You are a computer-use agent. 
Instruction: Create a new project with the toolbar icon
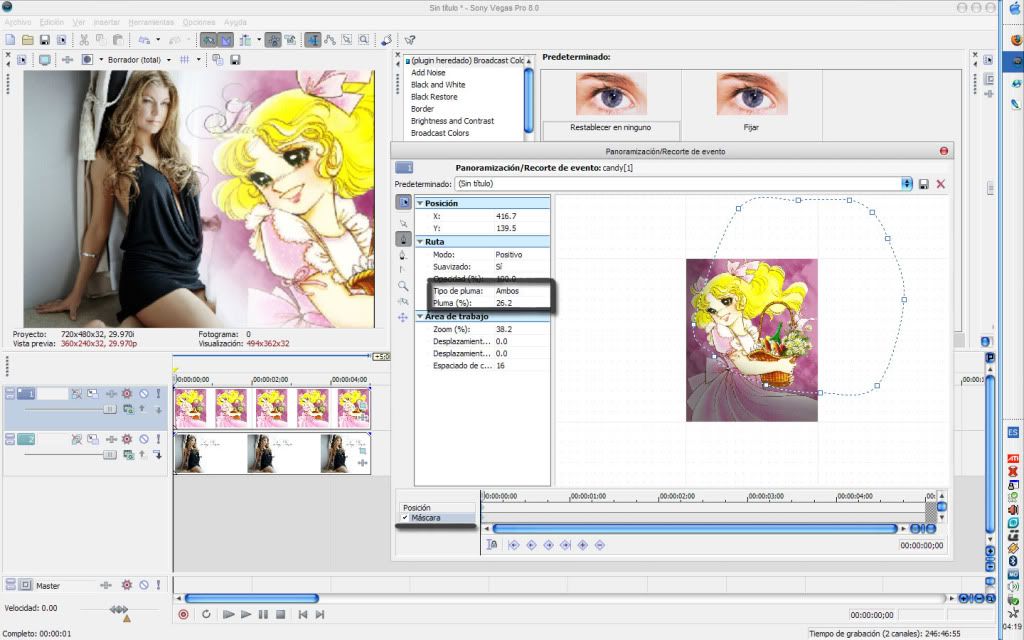(10, 40)
